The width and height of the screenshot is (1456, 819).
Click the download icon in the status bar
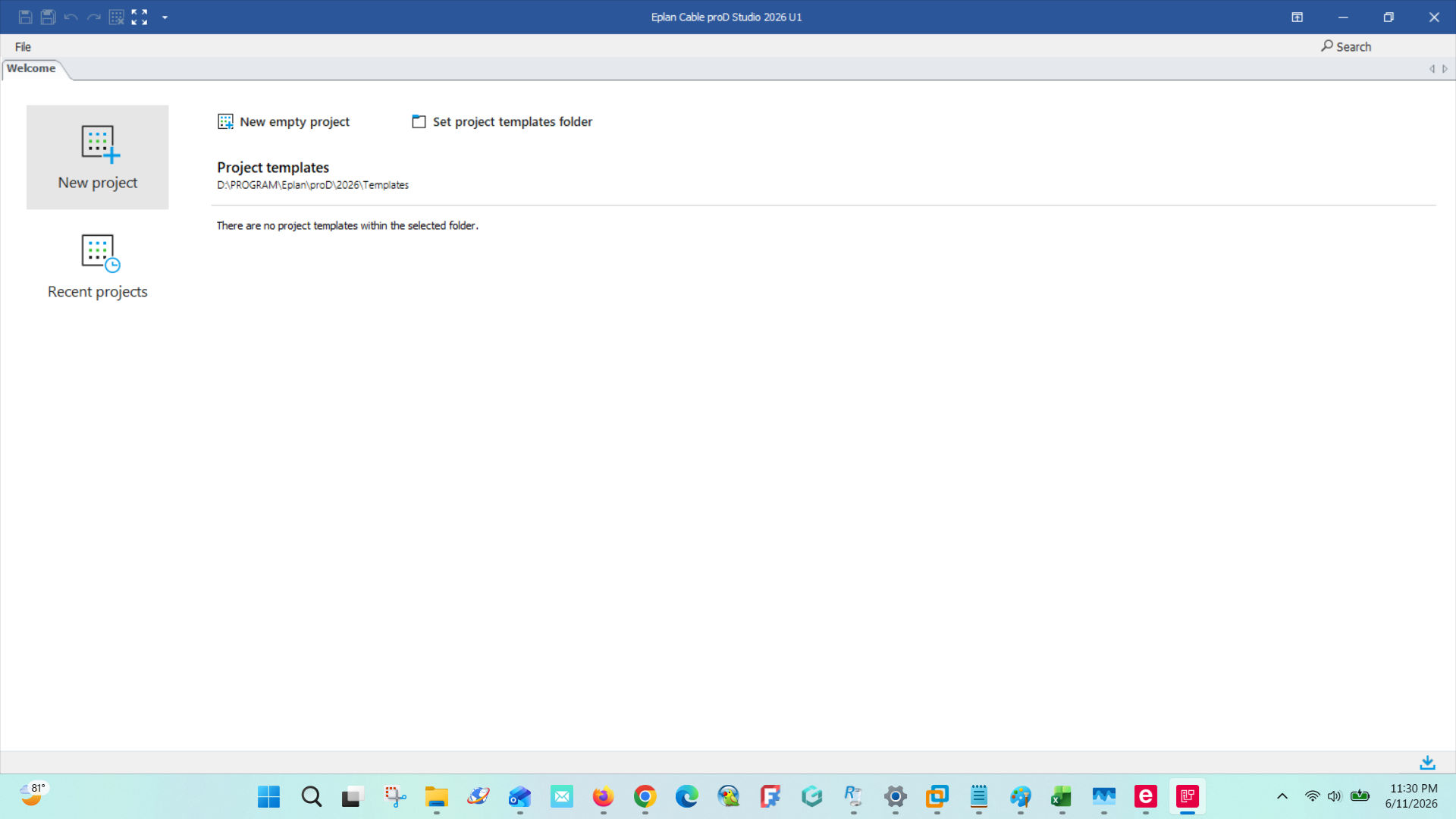click(x=1427, y=763)
